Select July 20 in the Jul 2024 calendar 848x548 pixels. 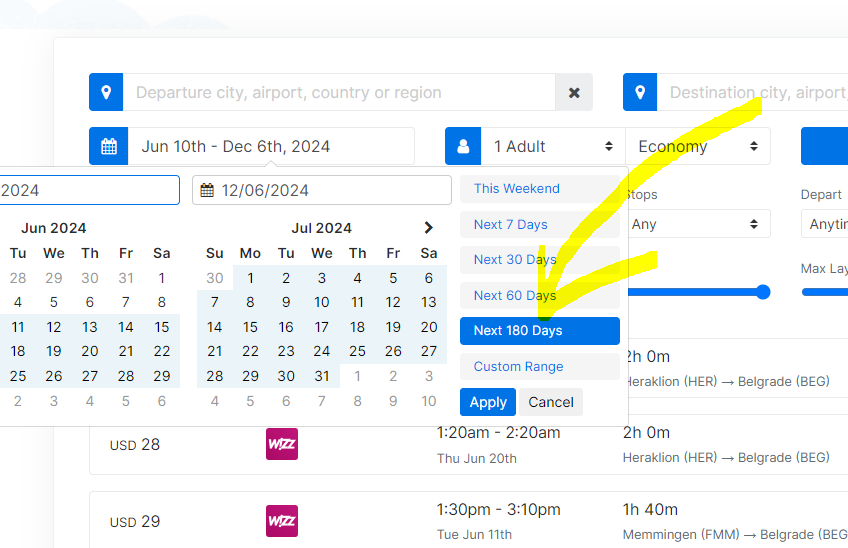(429, 327)
